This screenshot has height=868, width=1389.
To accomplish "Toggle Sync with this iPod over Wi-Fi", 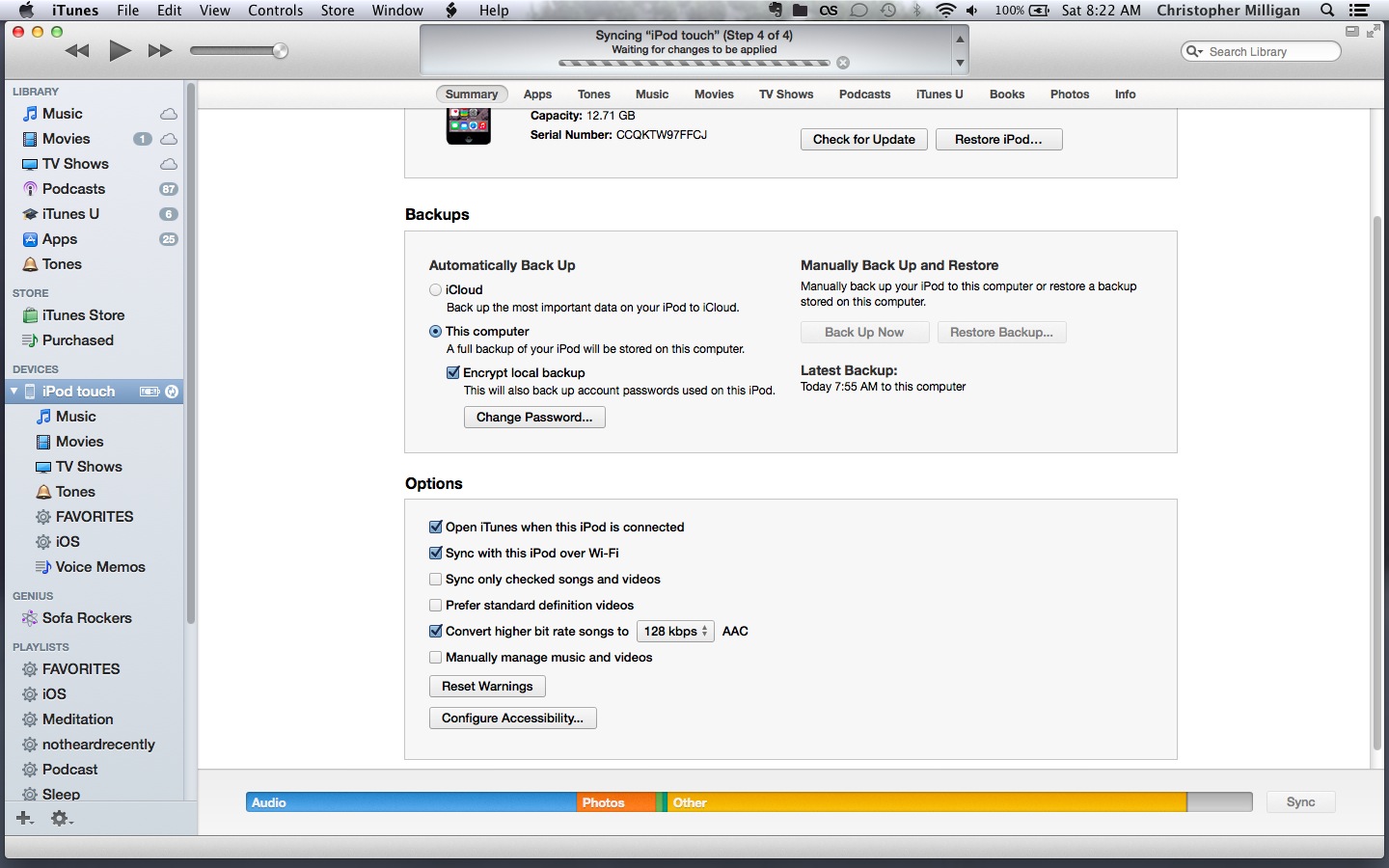I will coord(435,553).
